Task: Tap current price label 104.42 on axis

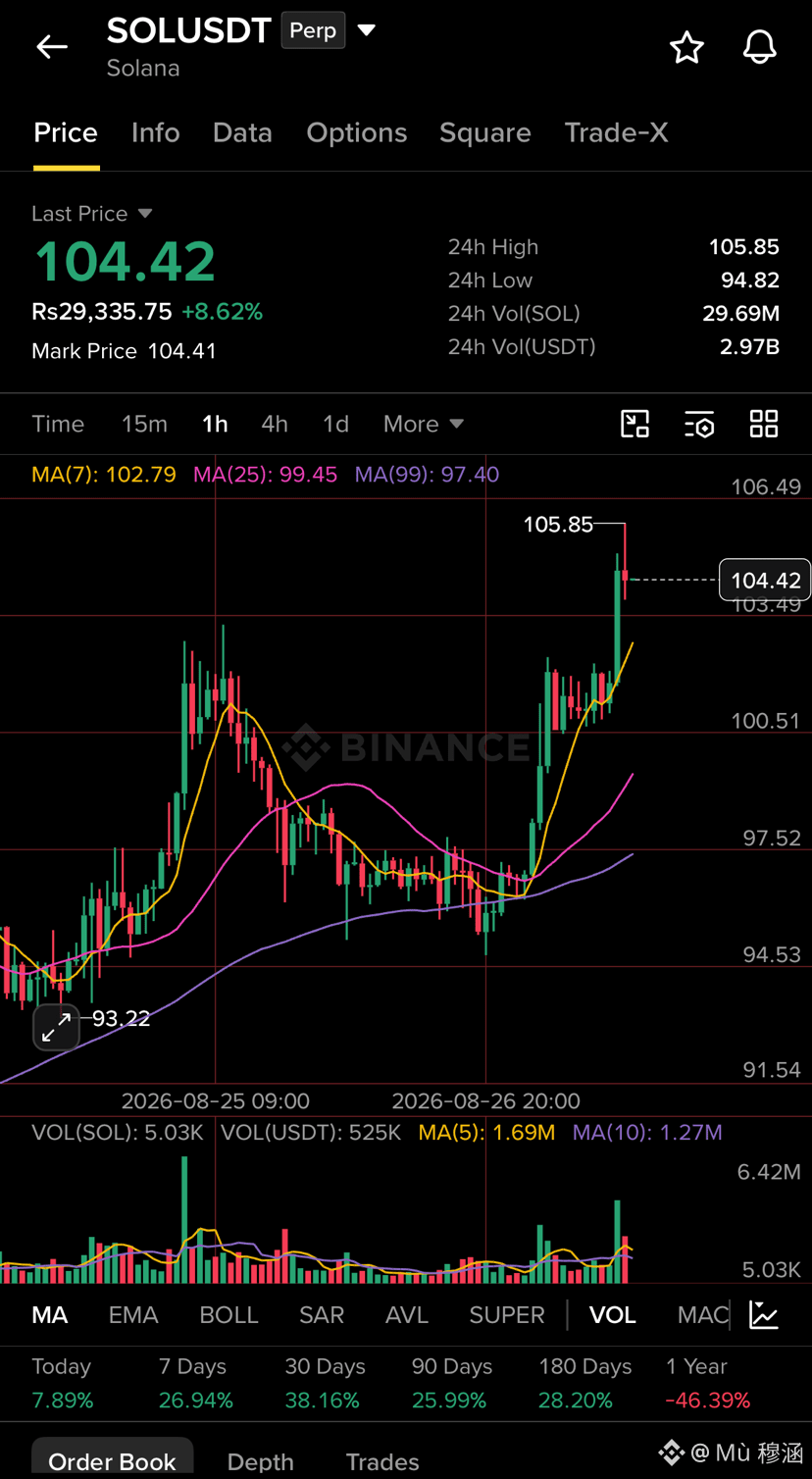Action: (765, 580)
